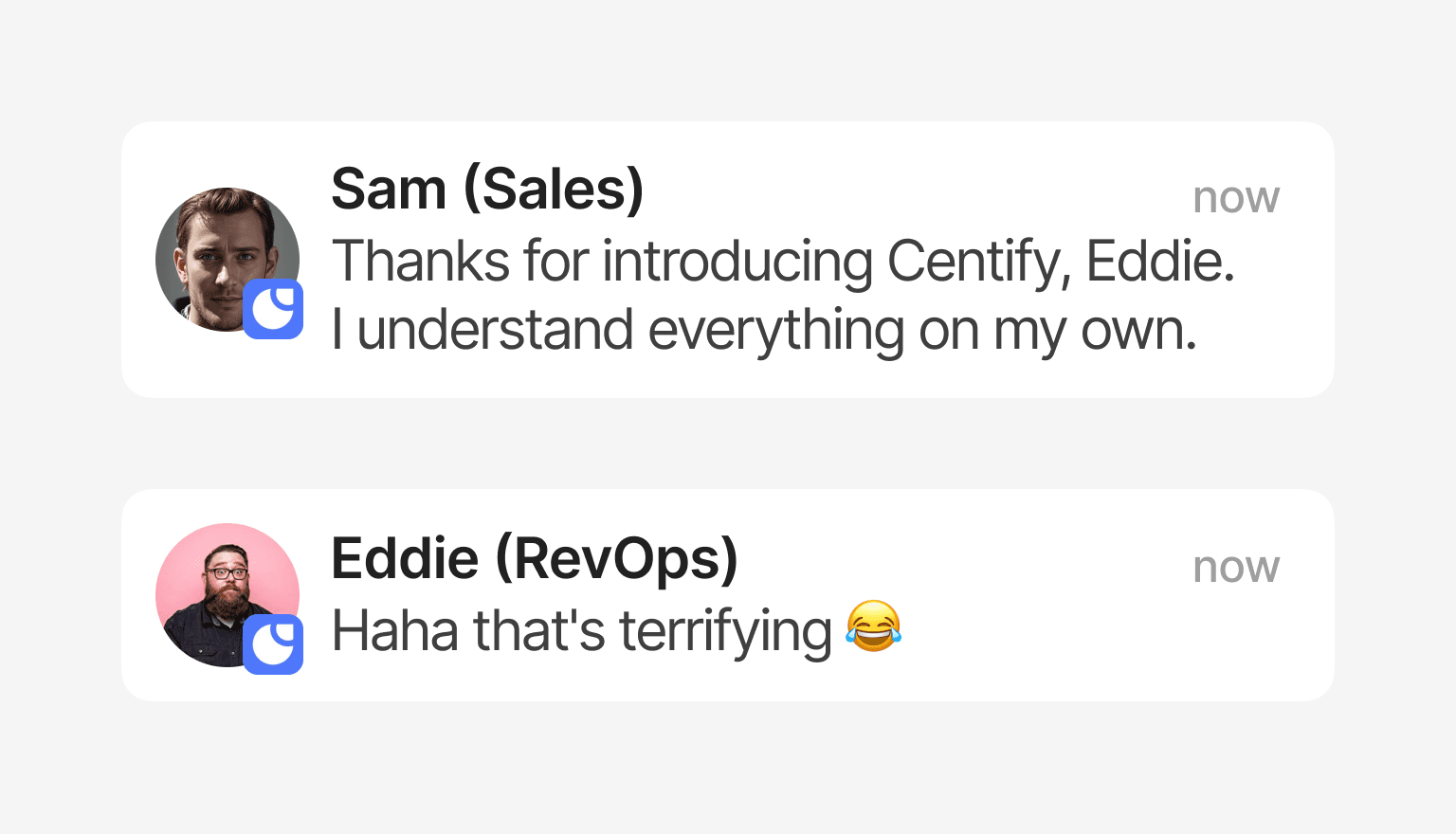1456x834 pixels.
Task: Click the "(Sales)" label after Sam's name
Action: [x=554, y=189]
